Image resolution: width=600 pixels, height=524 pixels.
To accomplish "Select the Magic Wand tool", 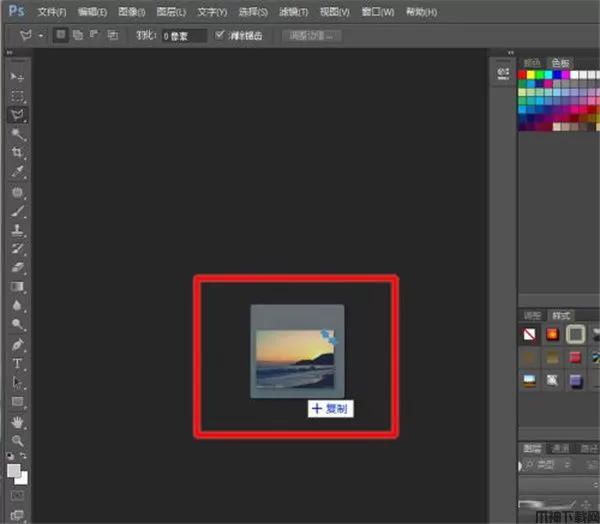I will 17,134.
